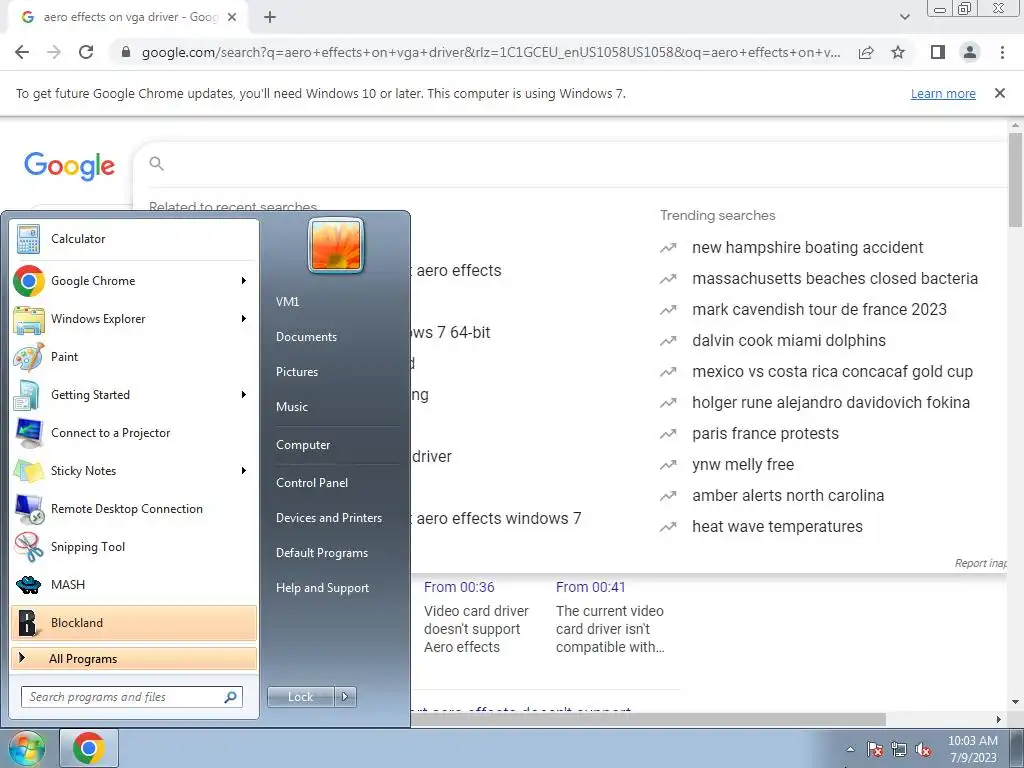
Task: Open VM1 user folder
Action: pyautogui.click(x=287, y=302)
